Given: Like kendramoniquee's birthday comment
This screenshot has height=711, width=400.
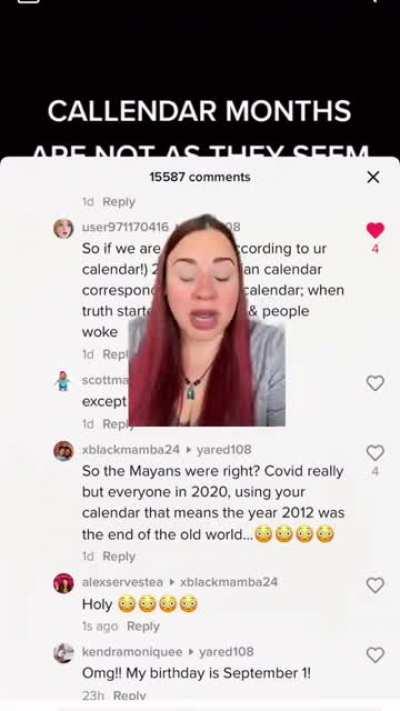Looking at the screenshot, I should point(375,655).
